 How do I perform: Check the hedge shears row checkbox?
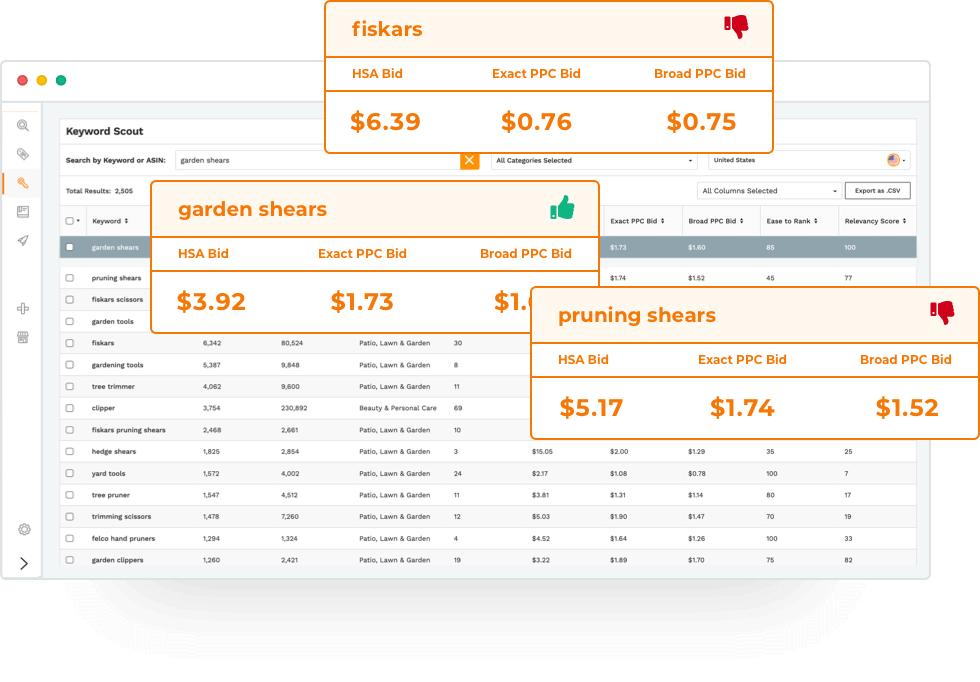69,451
